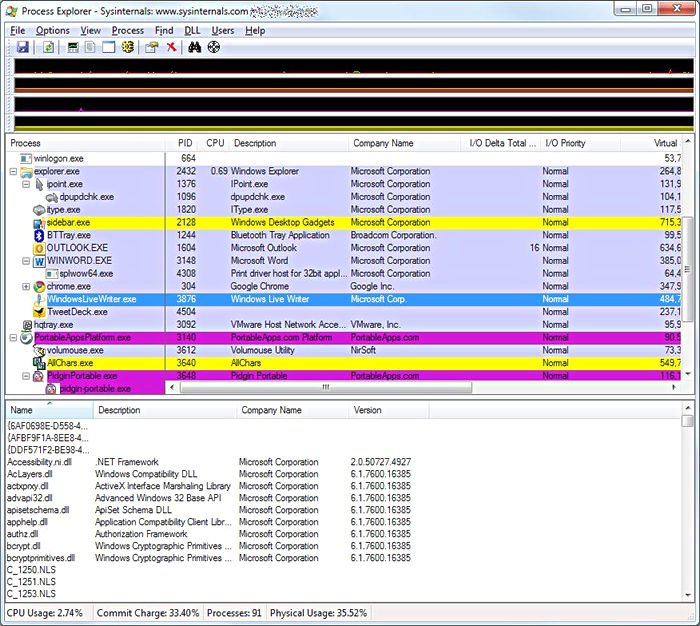This screenshot has width=700, height=626.
Task: Click the top CPU usage graph
Action: point(353,66)
